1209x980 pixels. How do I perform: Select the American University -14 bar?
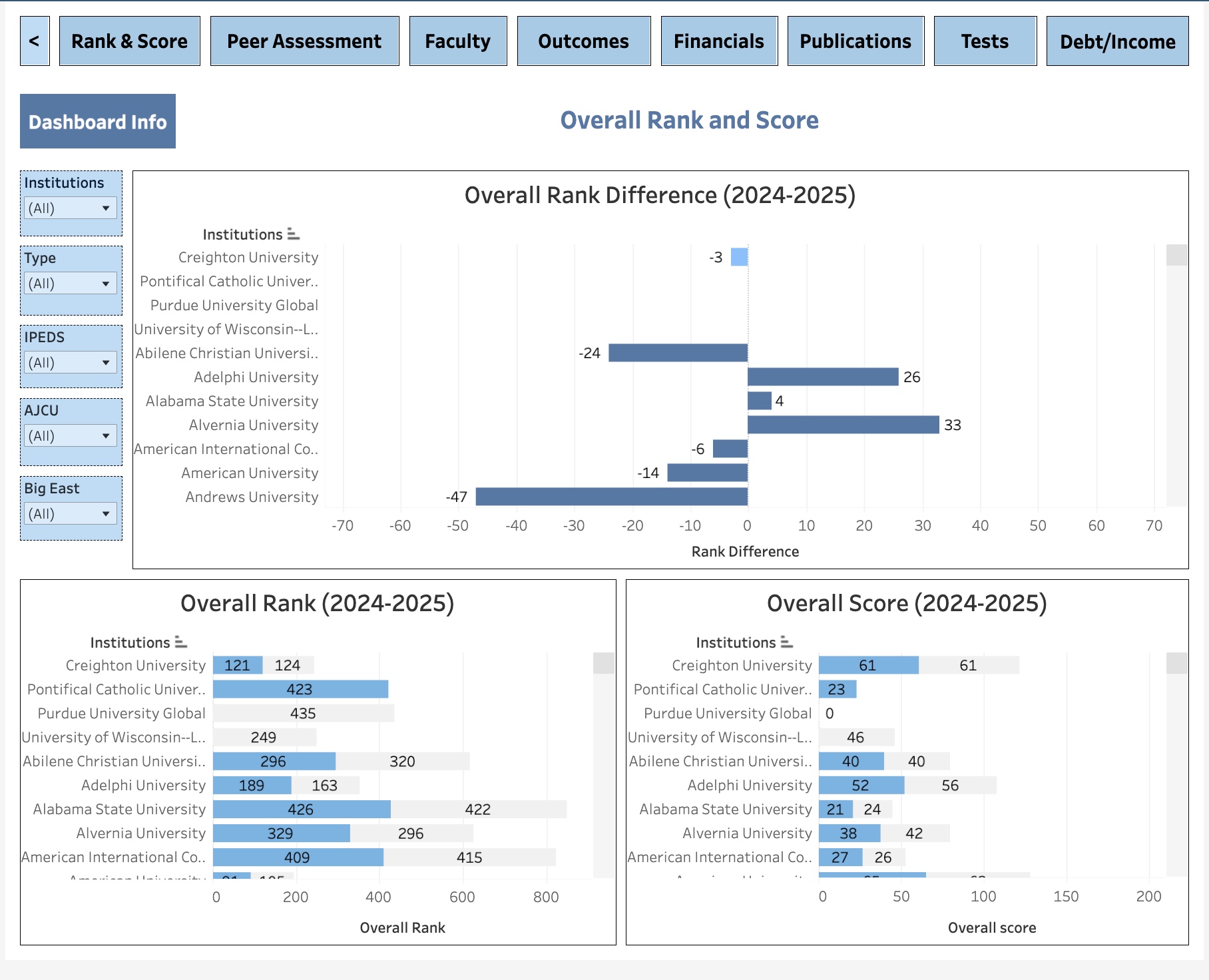pyautogui.click(x=708, y=473)
